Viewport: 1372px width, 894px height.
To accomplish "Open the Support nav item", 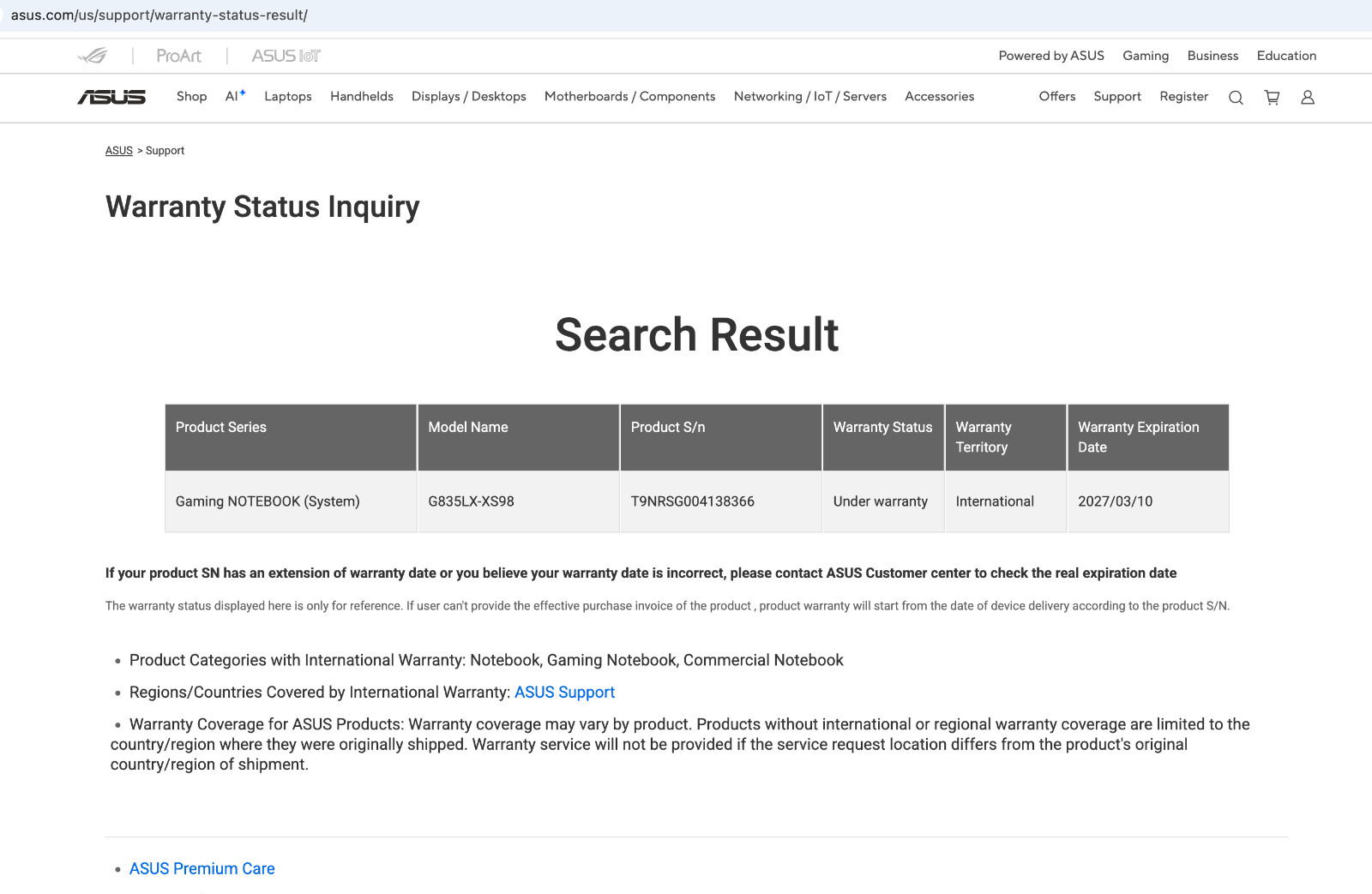I will click(x=1117, y=97).
